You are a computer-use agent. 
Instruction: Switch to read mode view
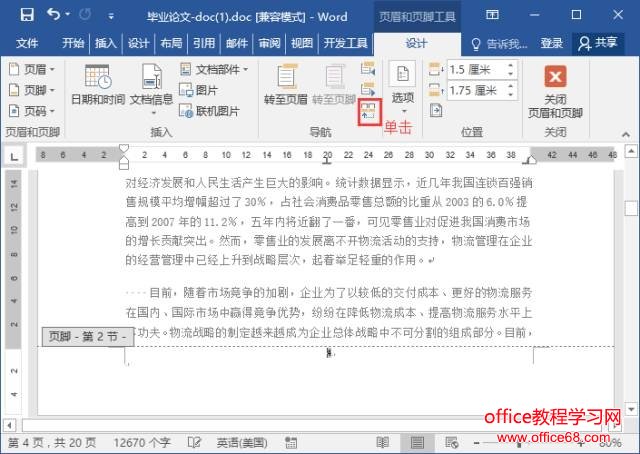[382, 443]
